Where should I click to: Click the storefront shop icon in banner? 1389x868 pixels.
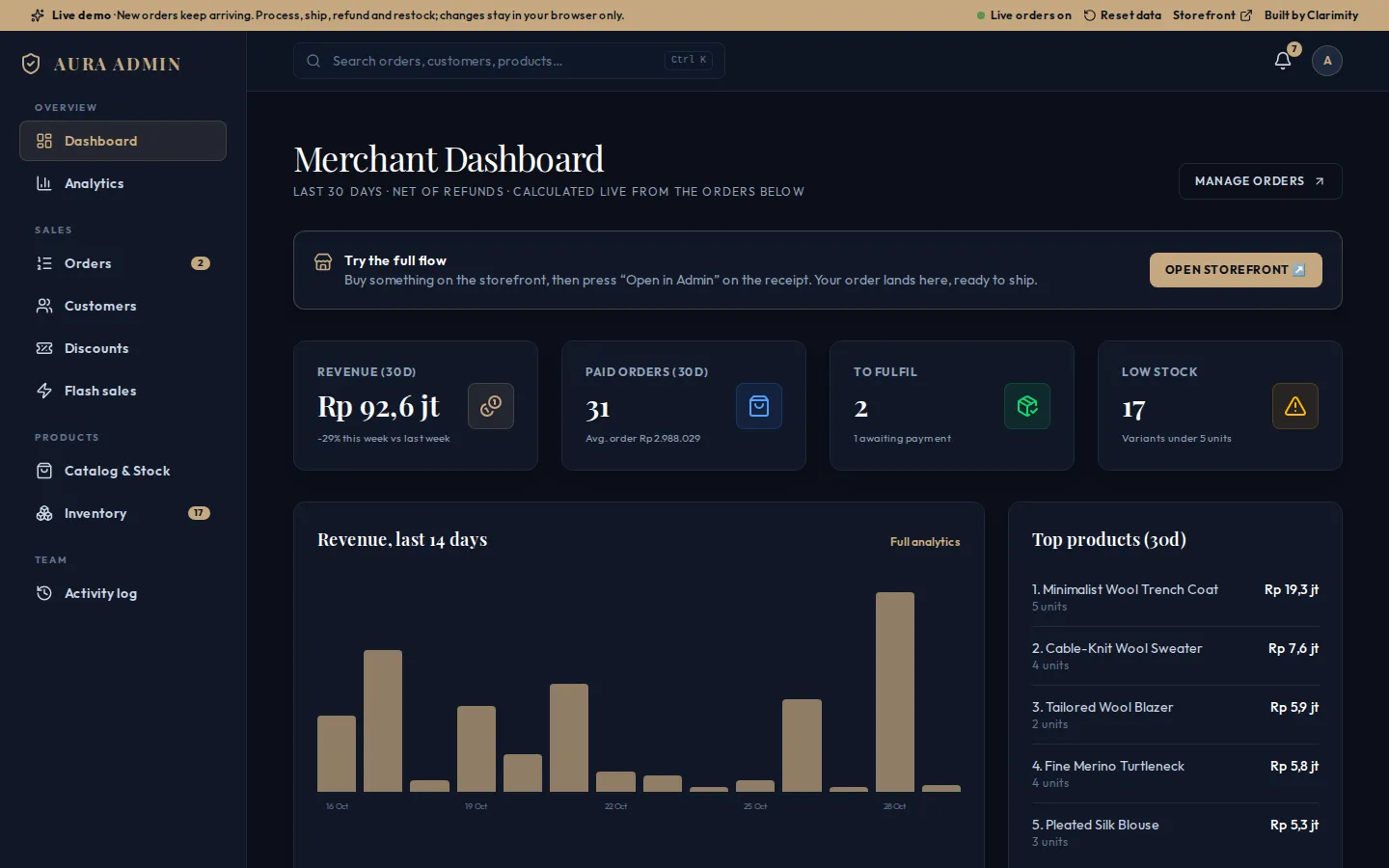323,262
